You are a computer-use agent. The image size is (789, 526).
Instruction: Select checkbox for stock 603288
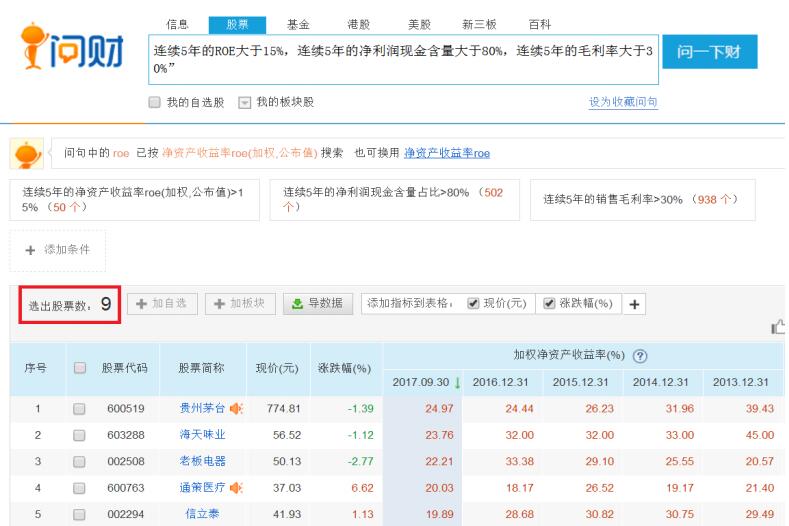pos(79,435)
